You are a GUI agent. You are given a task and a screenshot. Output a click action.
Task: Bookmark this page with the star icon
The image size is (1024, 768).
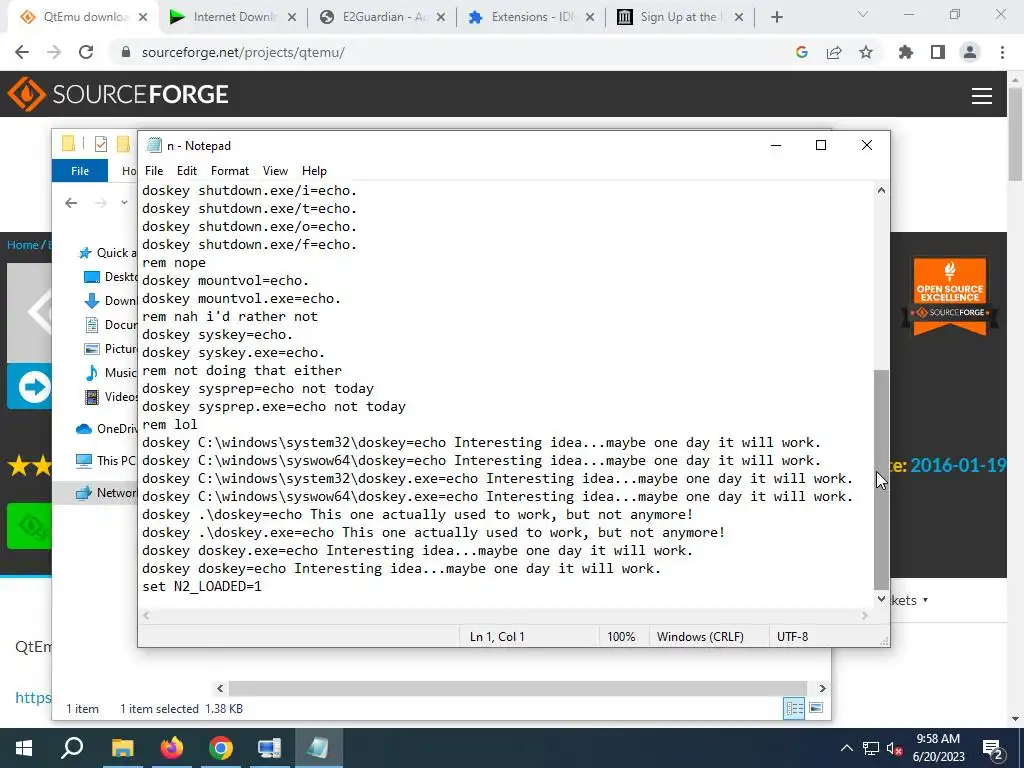866,52
